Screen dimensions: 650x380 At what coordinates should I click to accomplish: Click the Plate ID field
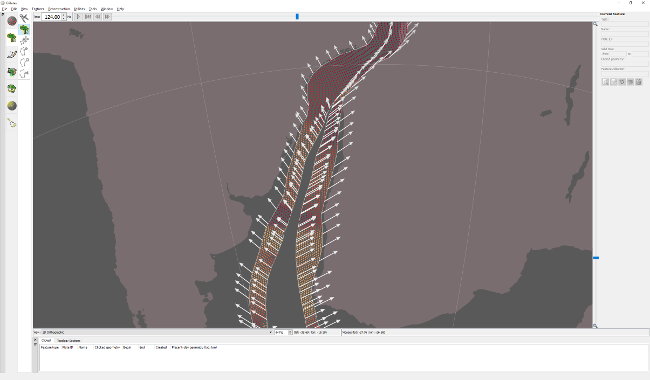tap(624, 44)
